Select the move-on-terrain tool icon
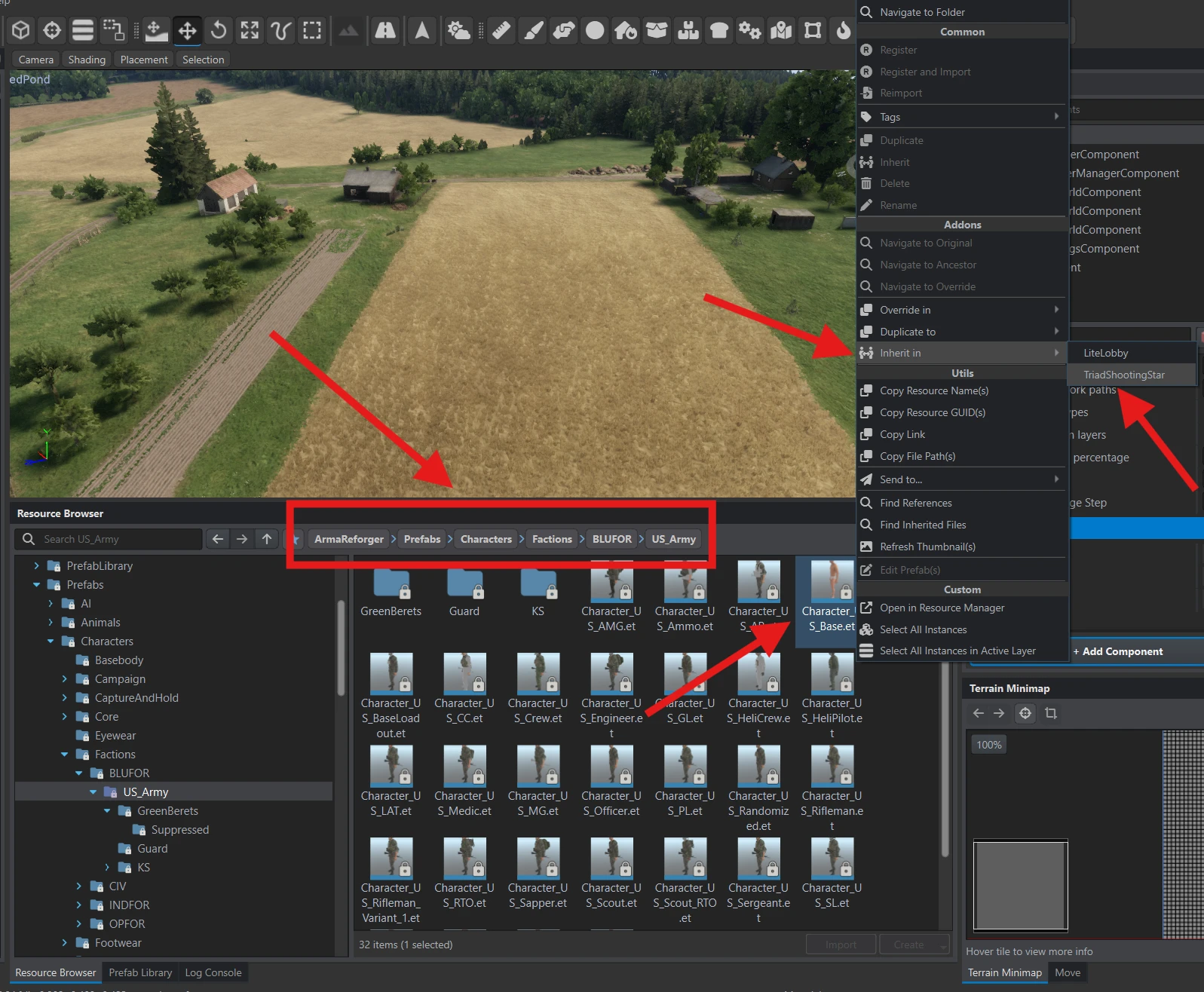This screenshot has width=1204, height=992. (x=155, y=30)
